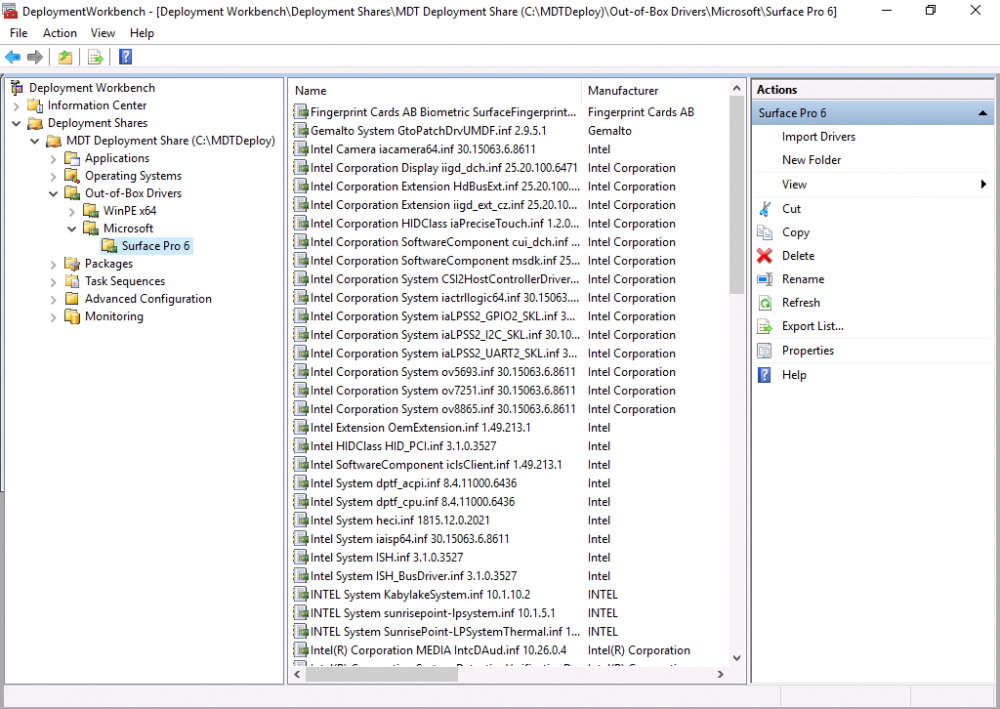Sort by the Manufacturer column header

654,91
